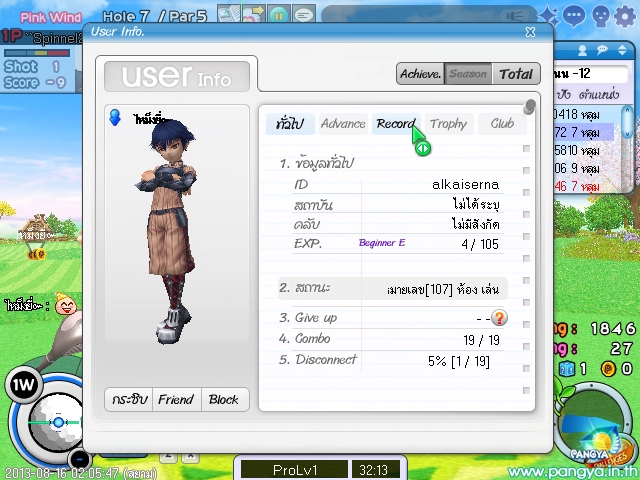Viewport: 640px width, 480px height.
Task: Switch to the Achieve. tab
Action: pyautogui.click(x=420, y=74)
